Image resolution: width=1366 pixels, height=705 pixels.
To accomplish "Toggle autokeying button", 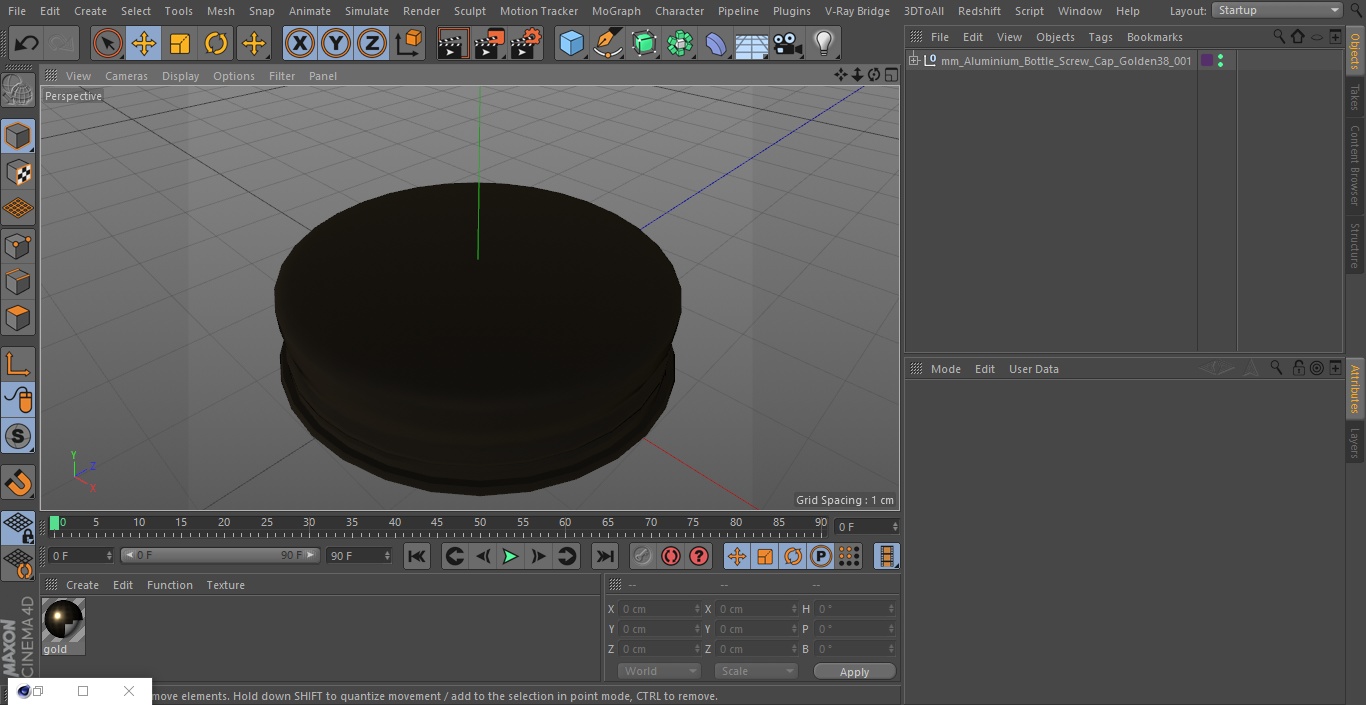I will tap(671, 556).
